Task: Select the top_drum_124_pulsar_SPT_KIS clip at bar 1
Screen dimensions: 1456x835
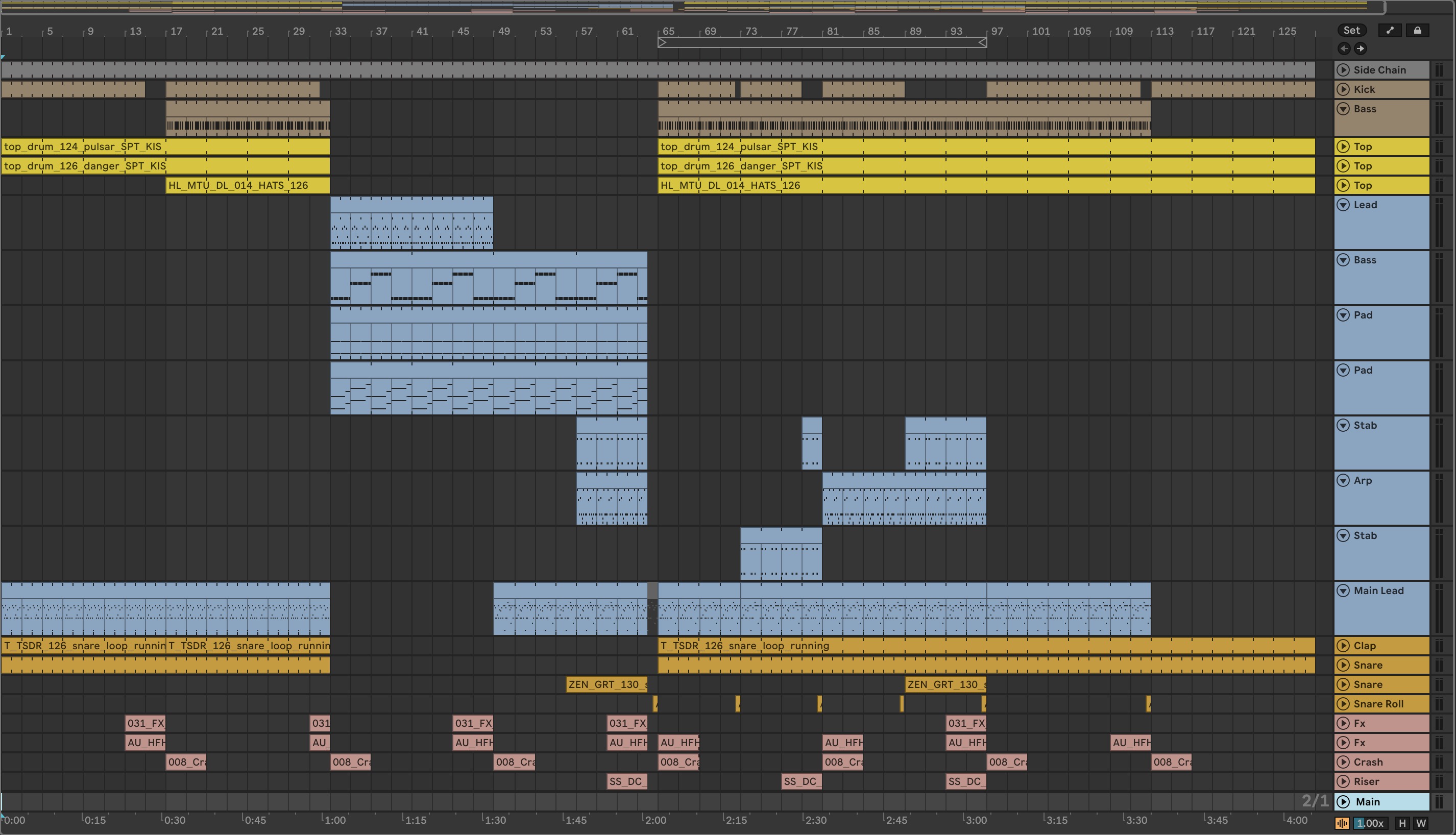Action: point(165,146)
